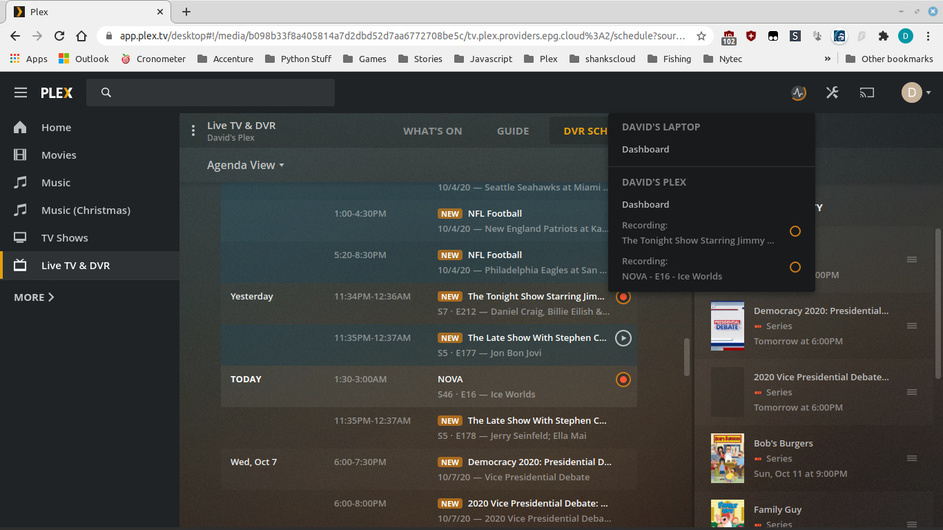Open TV Shows library
Screen dimensions: 943x530
click(90, 238)
